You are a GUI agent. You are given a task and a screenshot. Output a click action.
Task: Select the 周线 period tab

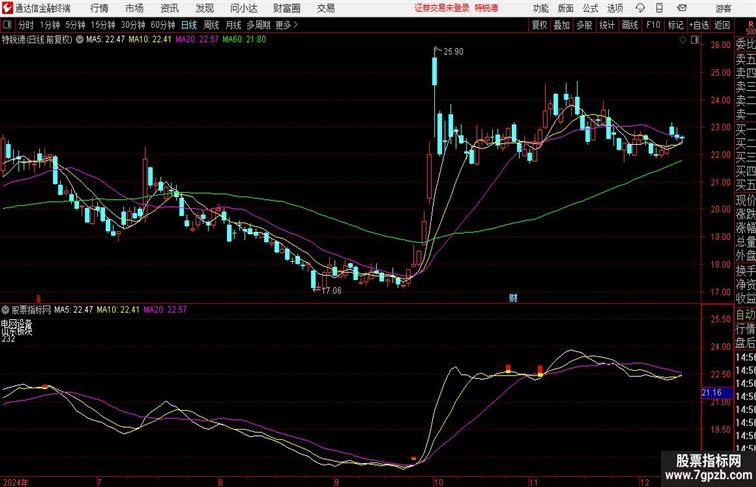point(211,25)
